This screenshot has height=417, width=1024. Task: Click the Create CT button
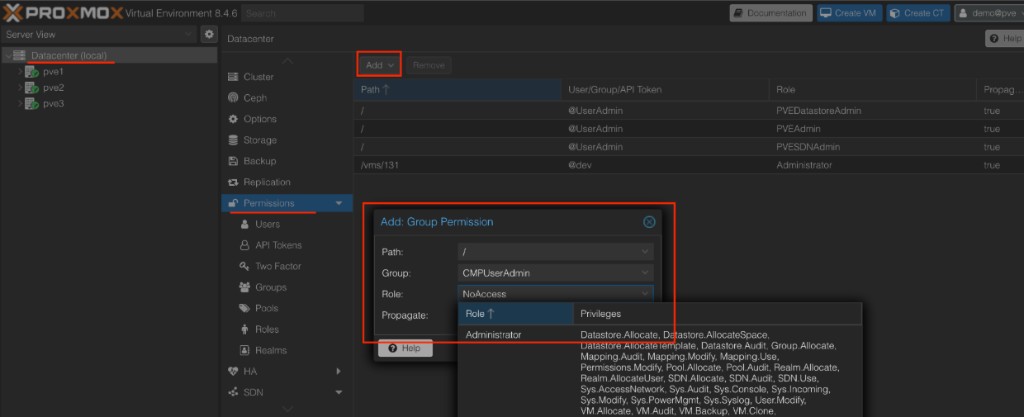918,13
